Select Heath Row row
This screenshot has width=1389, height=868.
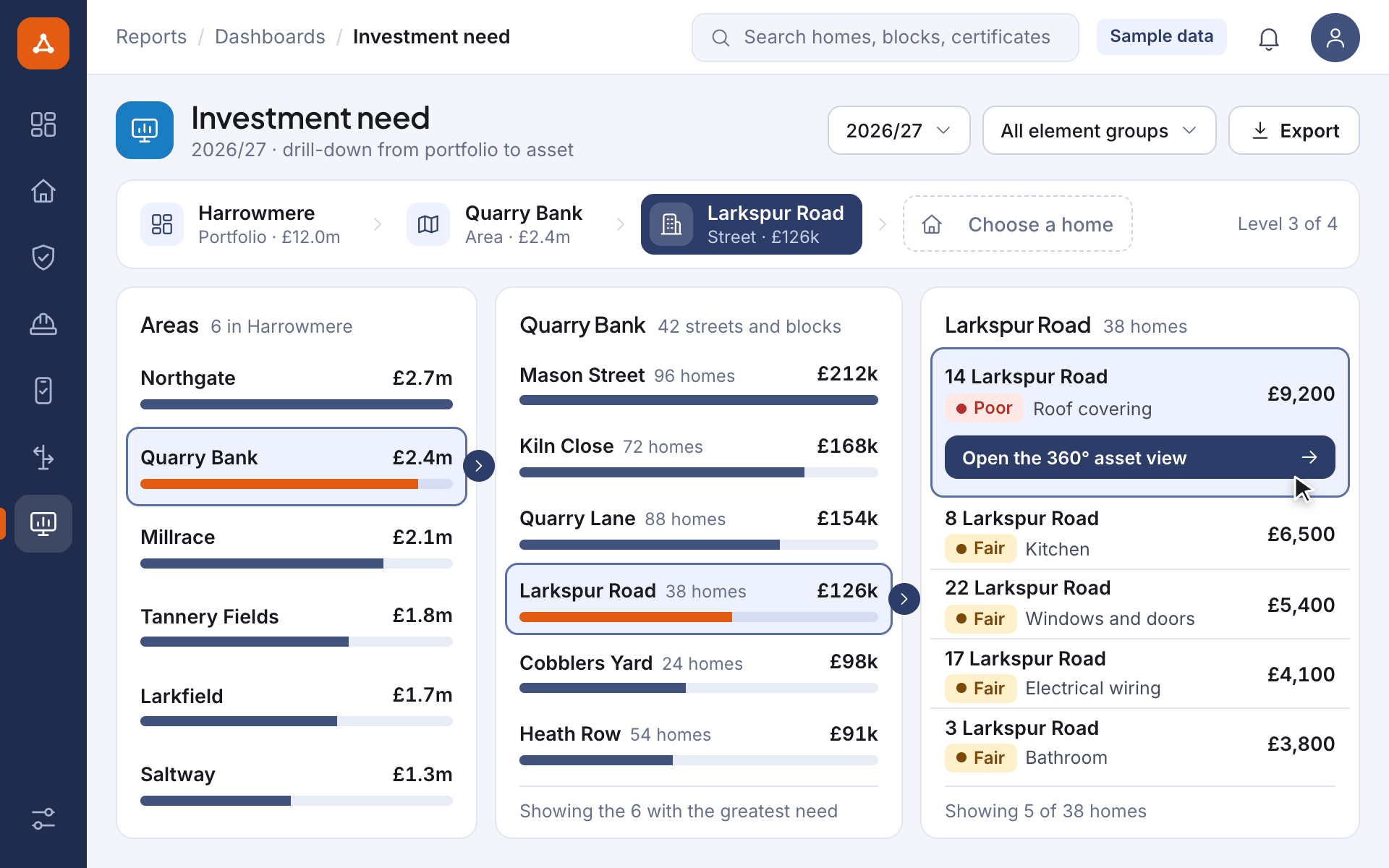[699, 744]
